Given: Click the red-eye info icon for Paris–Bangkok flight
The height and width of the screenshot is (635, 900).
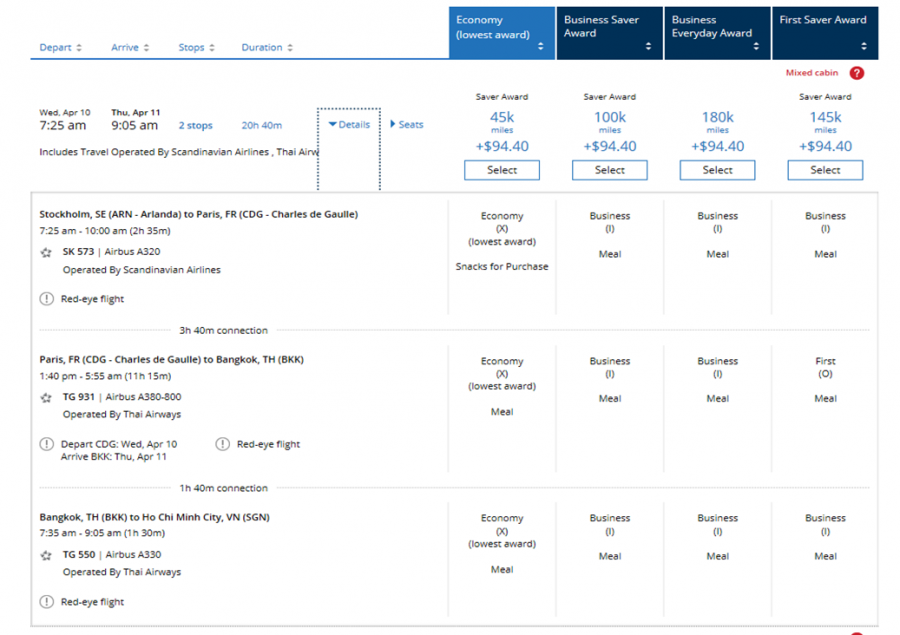Looking at the screenshot, I should pyautogui.click(x=223, y=444).
